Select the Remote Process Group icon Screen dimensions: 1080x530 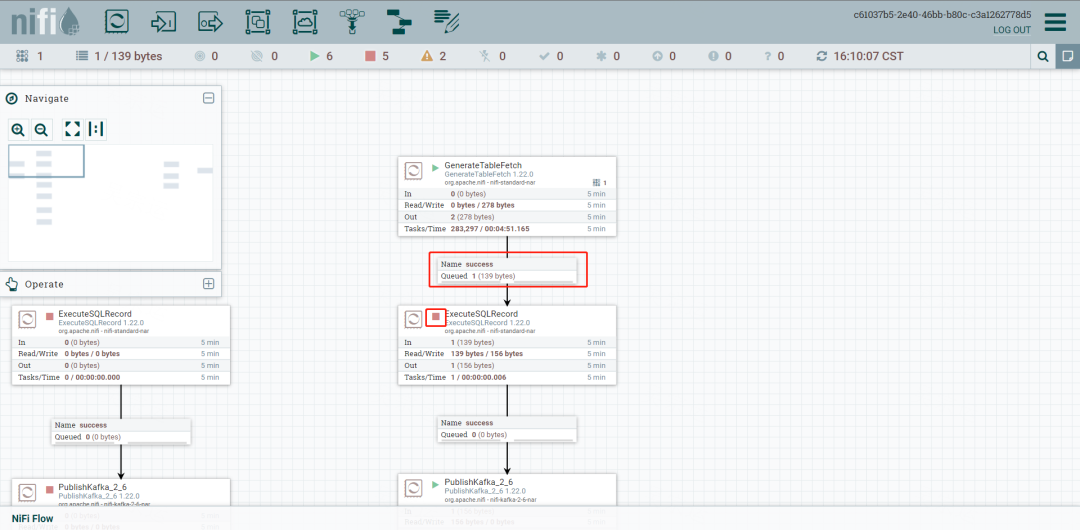tap(304, 22)
